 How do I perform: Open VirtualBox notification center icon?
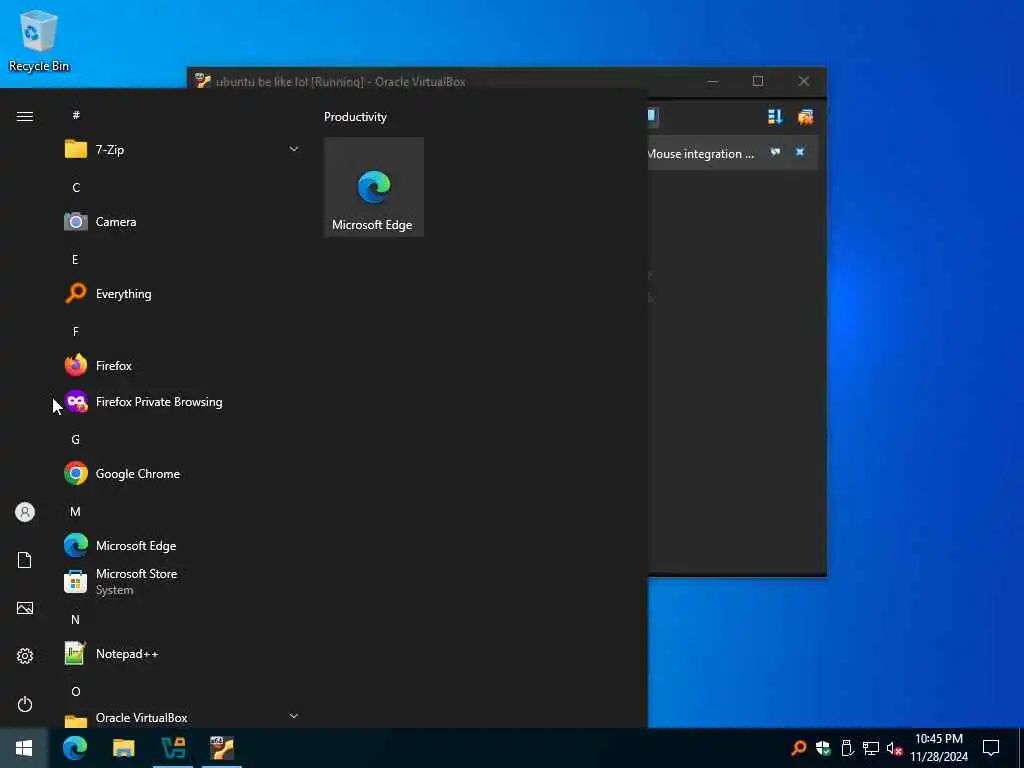tap(805, 117)
